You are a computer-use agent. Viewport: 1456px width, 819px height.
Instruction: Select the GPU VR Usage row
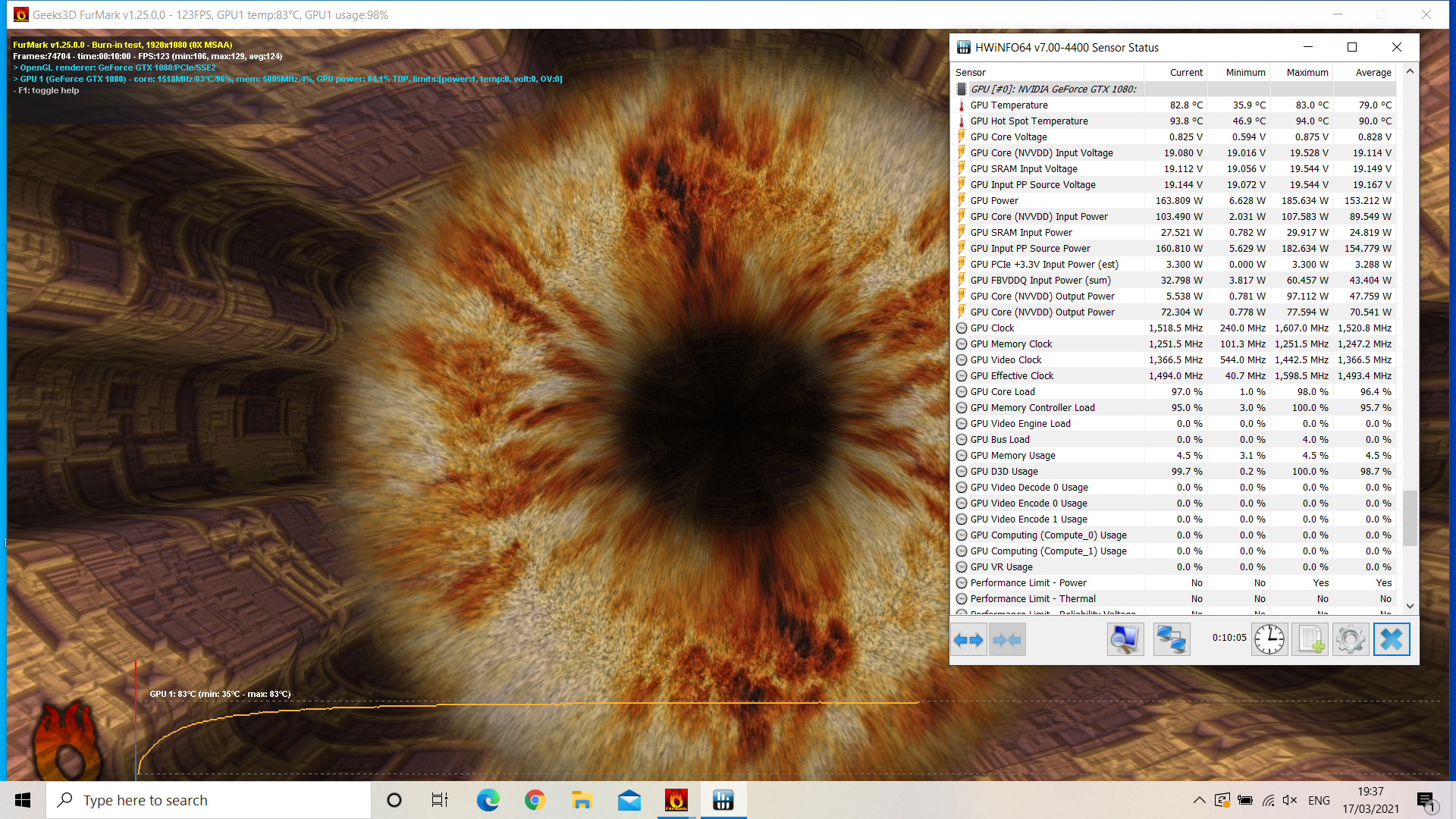point(1174,567)
